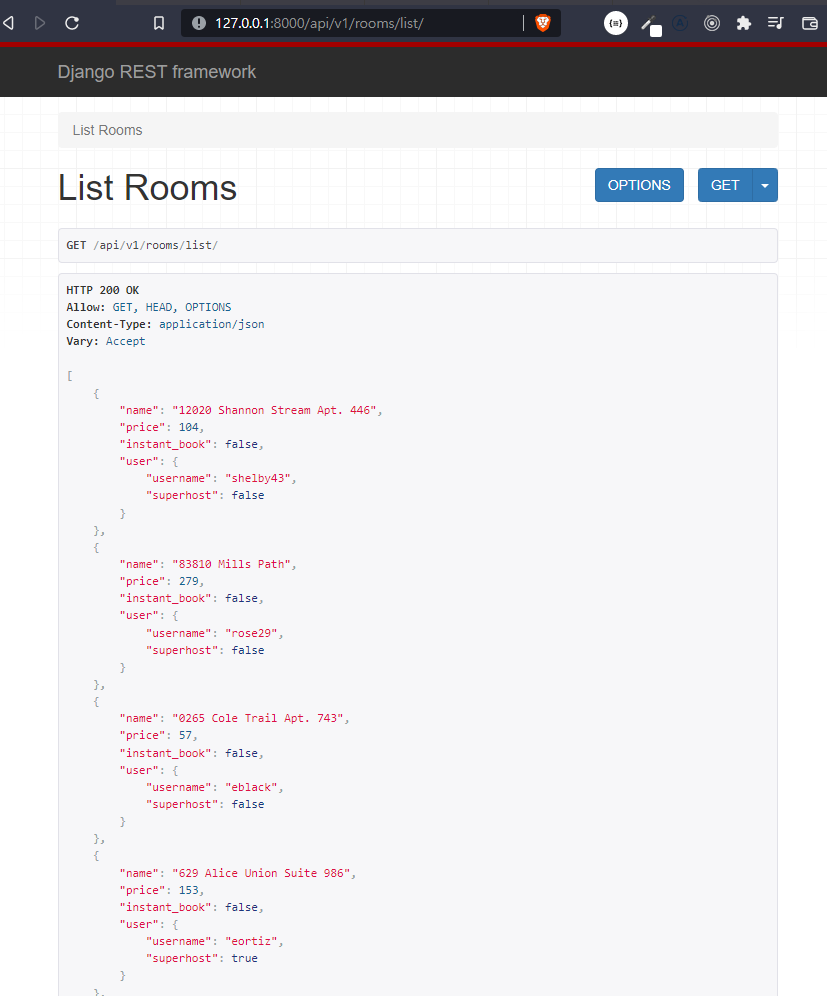This screenshot has width=827, height=996.
Task: Click the price value 57
Action: tap(185, 736)
